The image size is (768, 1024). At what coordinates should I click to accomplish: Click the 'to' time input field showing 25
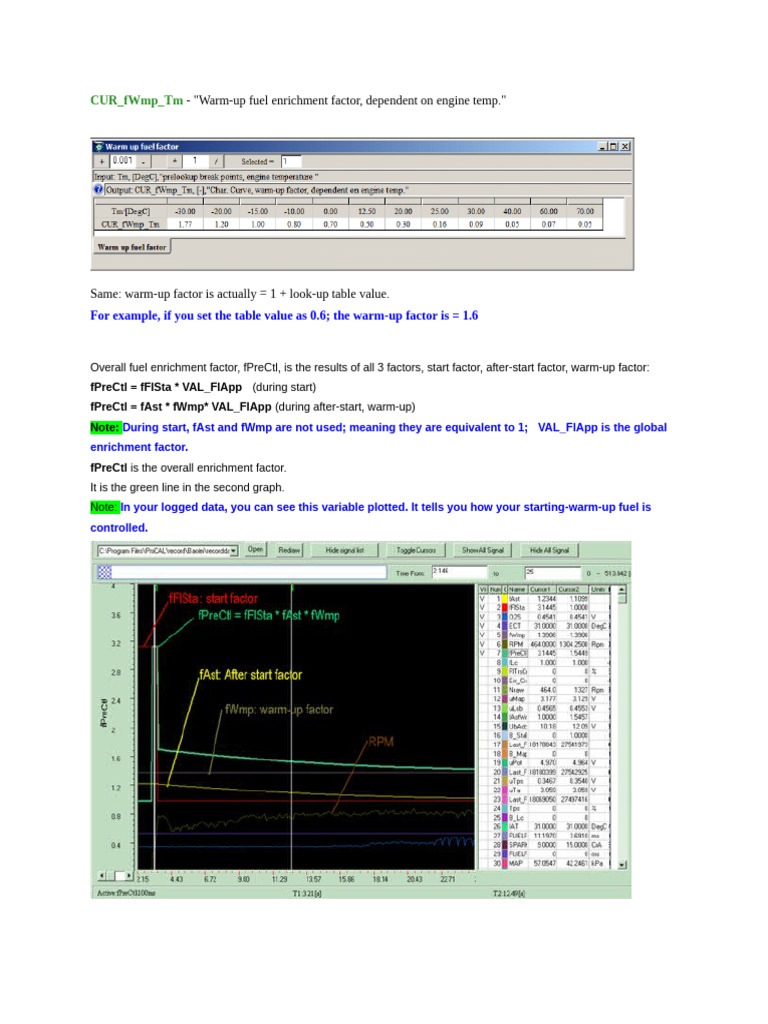coord(552,573)
